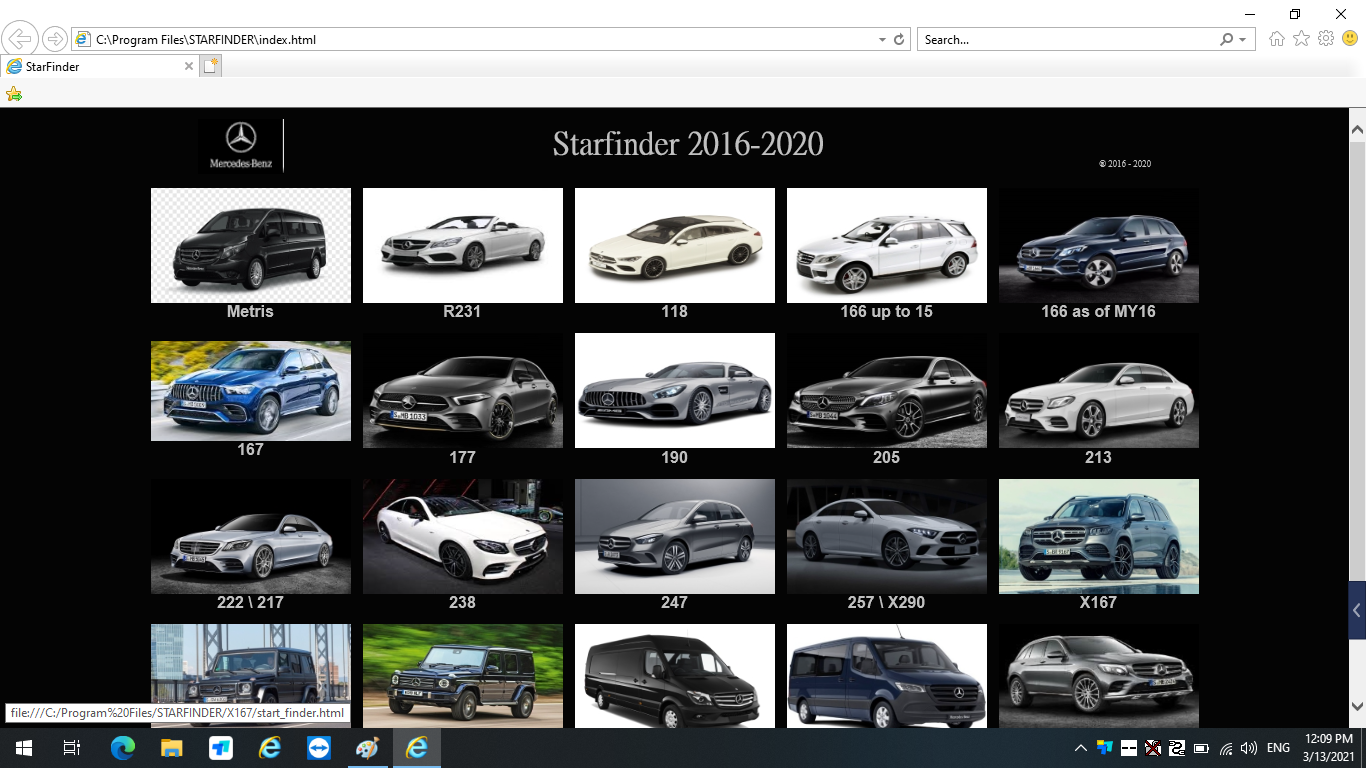Screen dimensions: 1366x768
Task: Click the smiley feedback icon
Action: pos(1350,39)
